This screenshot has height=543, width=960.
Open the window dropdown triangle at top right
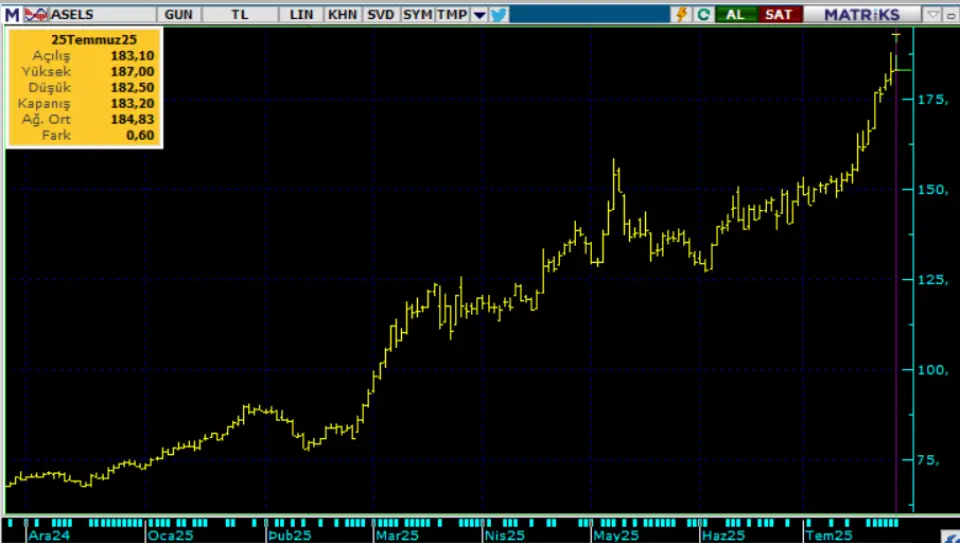pos(933,15)
